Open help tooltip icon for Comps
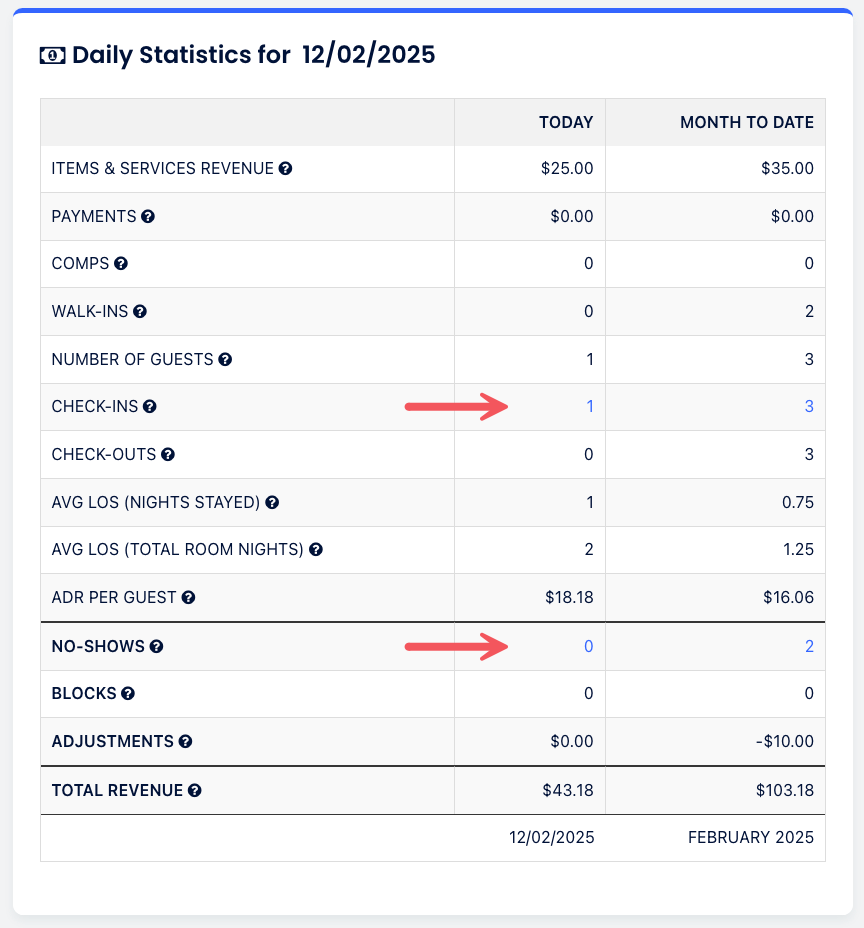Image resolution: width=864 pixels, height=928 pixels. point(121,264)
